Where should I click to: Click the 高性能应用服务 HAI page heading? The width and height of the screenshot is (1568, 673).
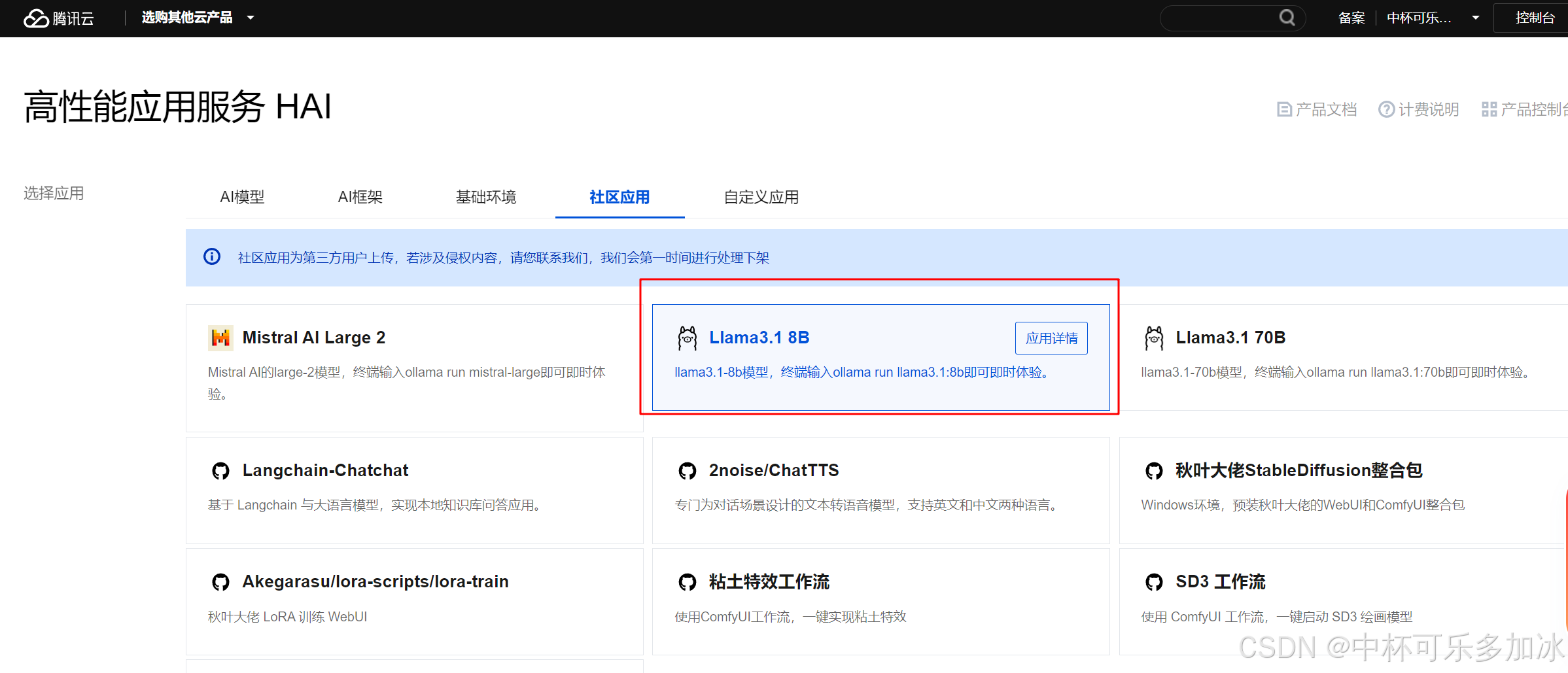[178, 107]
